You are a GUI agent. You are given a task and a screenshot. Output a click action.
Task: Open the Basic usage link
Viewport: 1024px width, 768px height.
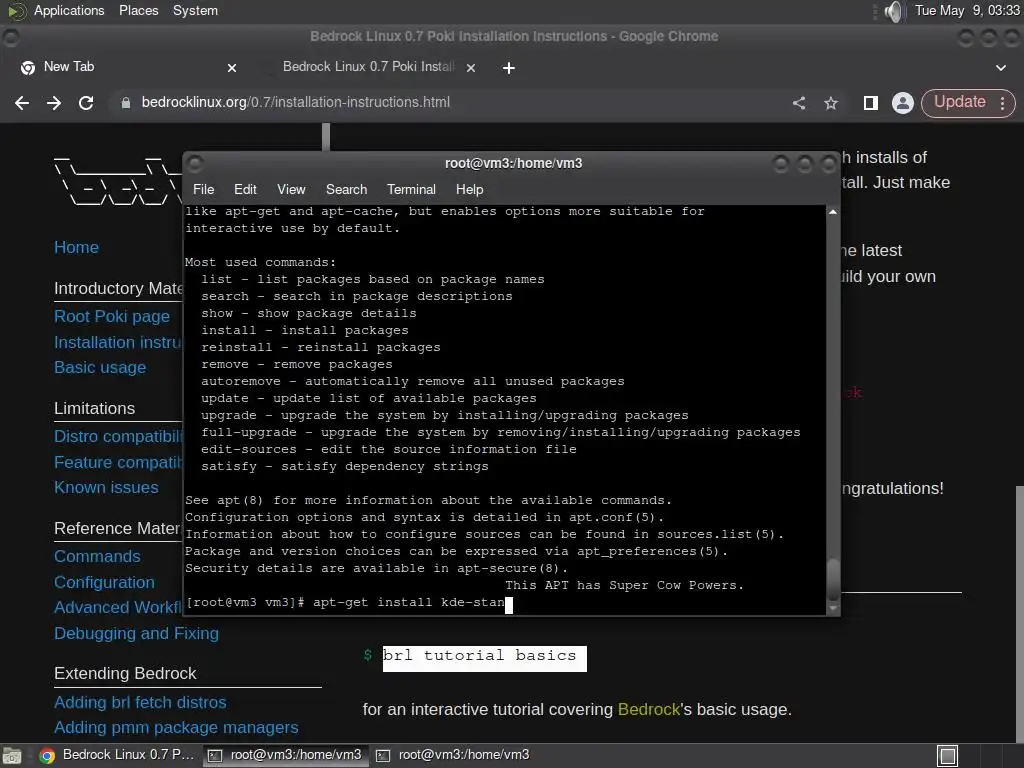(100, 368)
